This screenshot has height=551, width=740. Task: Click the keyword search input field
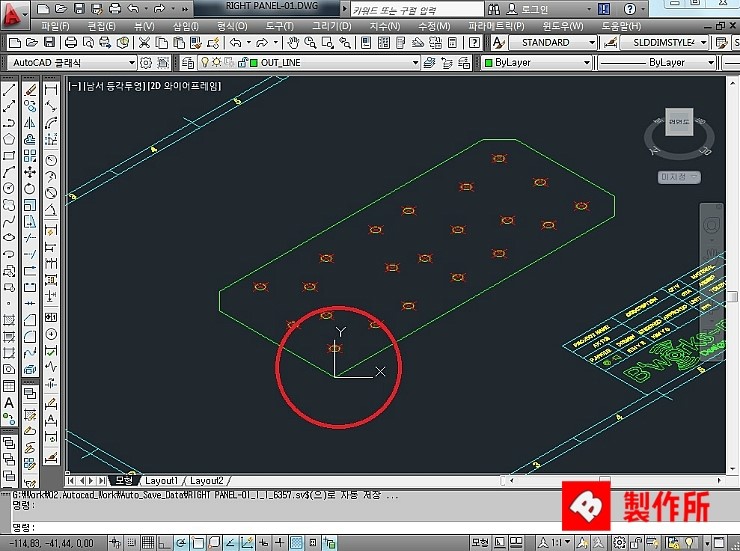417,9
